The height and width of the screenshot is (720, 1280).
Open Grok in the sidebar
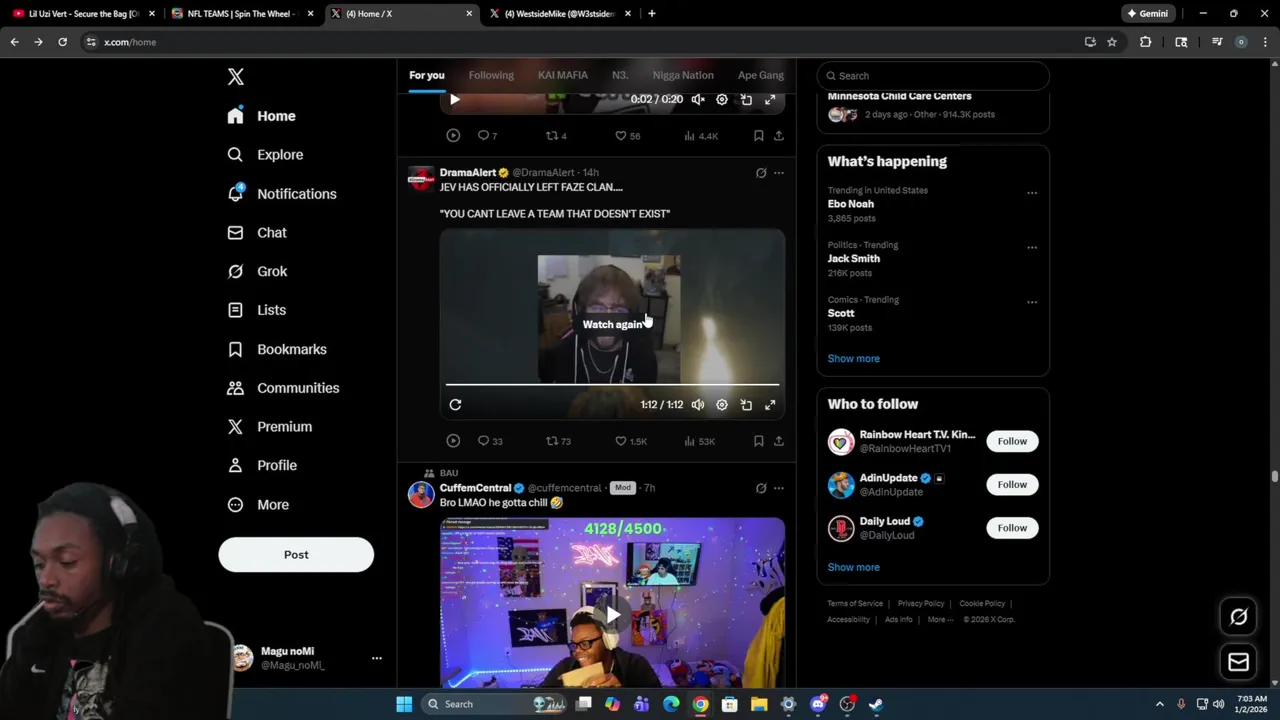pos(257,271)
